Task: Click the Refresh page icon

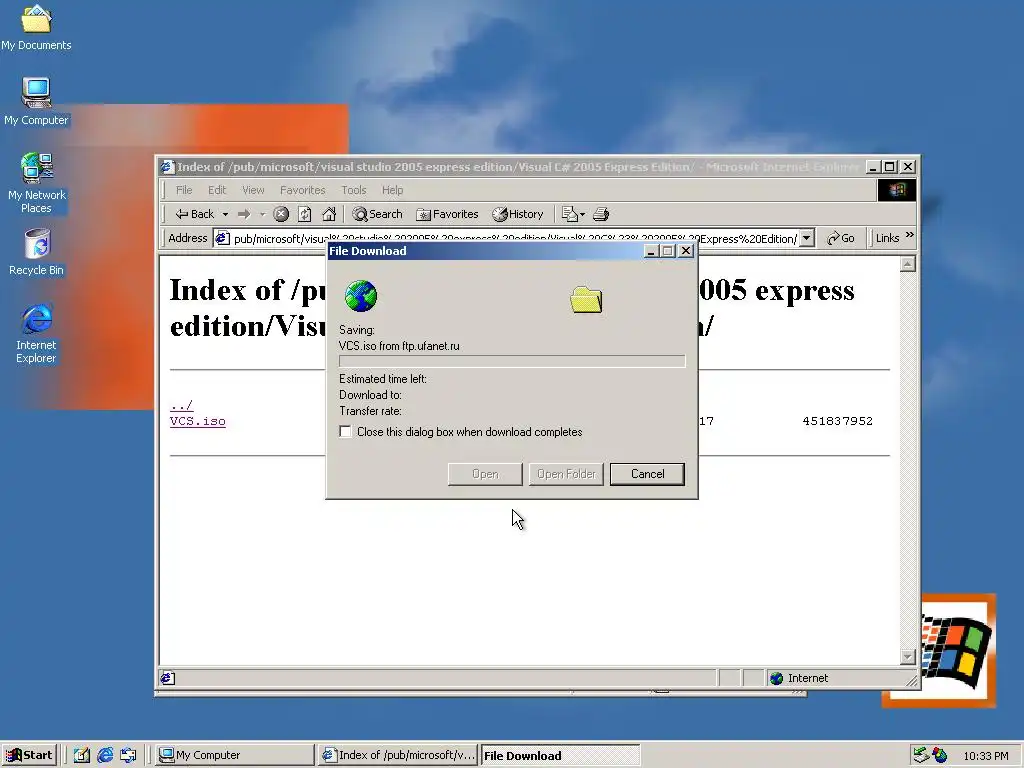Action: pyautogui.click(x=305, y=214)
